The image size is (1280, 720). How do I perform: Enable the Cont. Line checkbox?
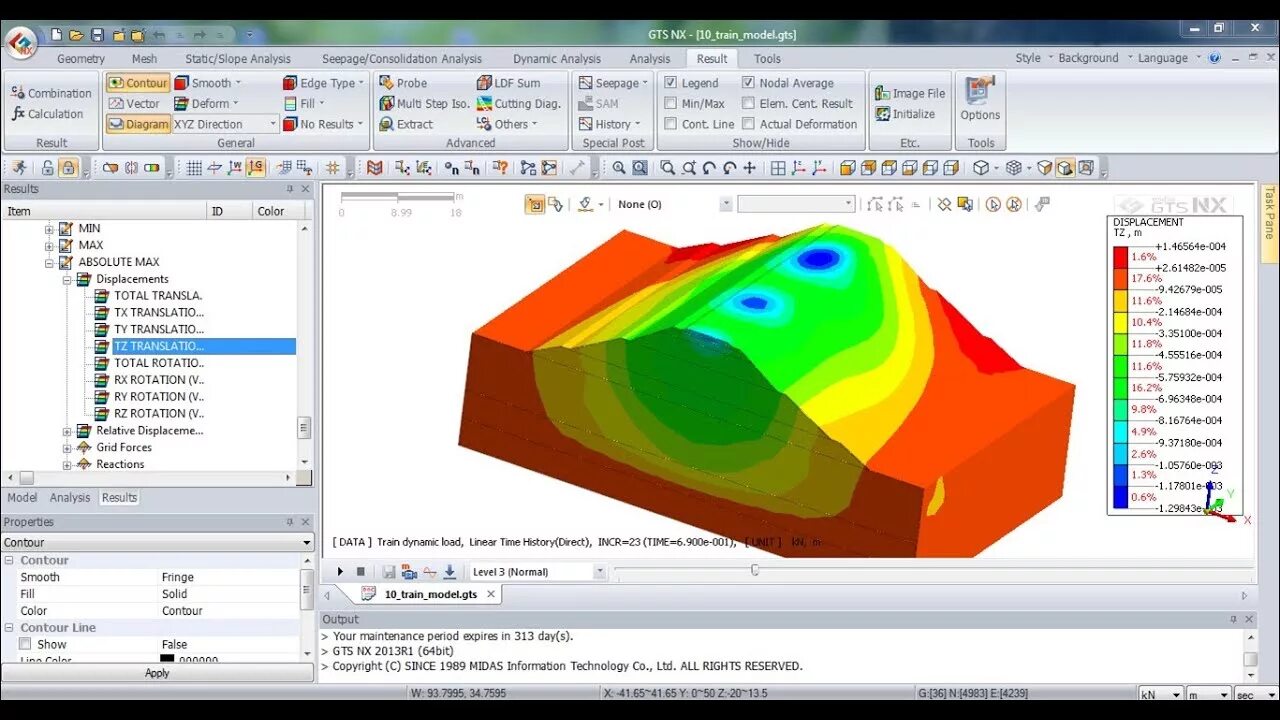pyautogui.click(x=671, y=124)
